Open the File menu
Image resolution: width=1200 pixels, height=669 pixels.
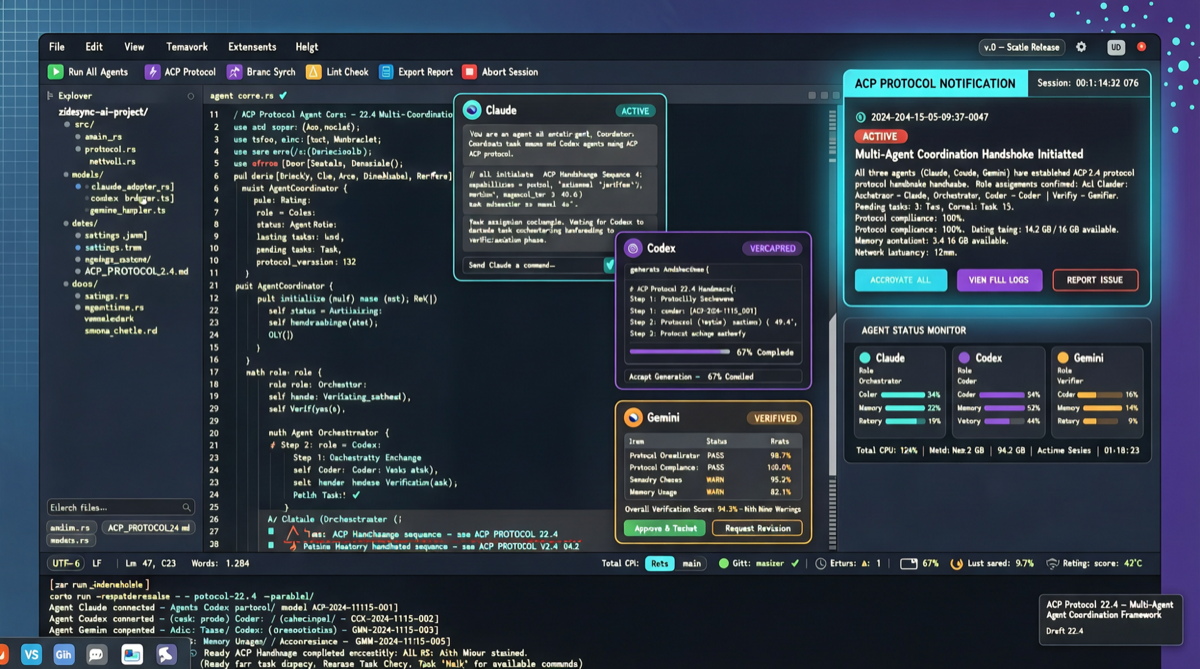click(57, 47)
